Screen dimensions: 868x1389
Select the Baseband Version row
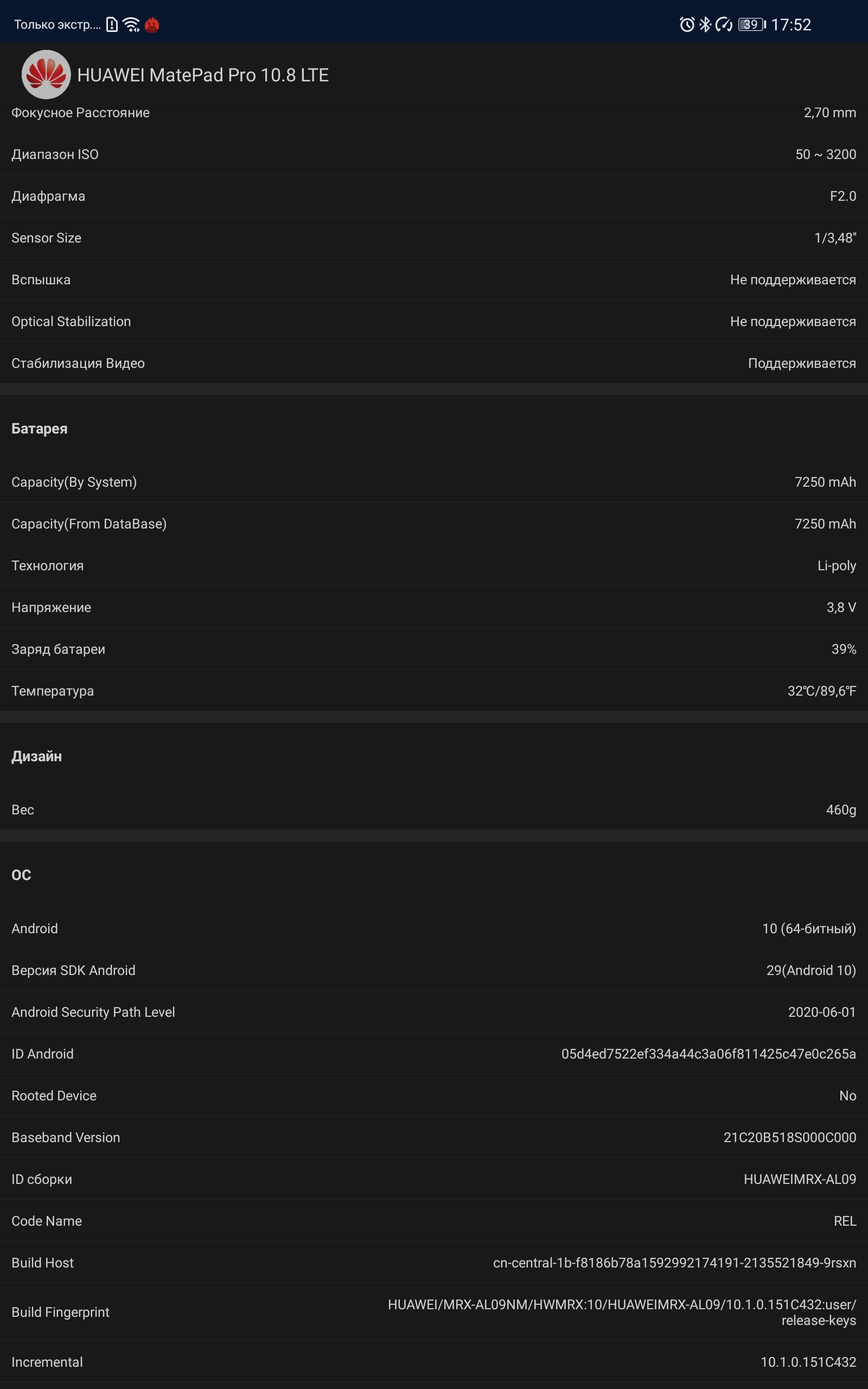(x=434, y=1137)
